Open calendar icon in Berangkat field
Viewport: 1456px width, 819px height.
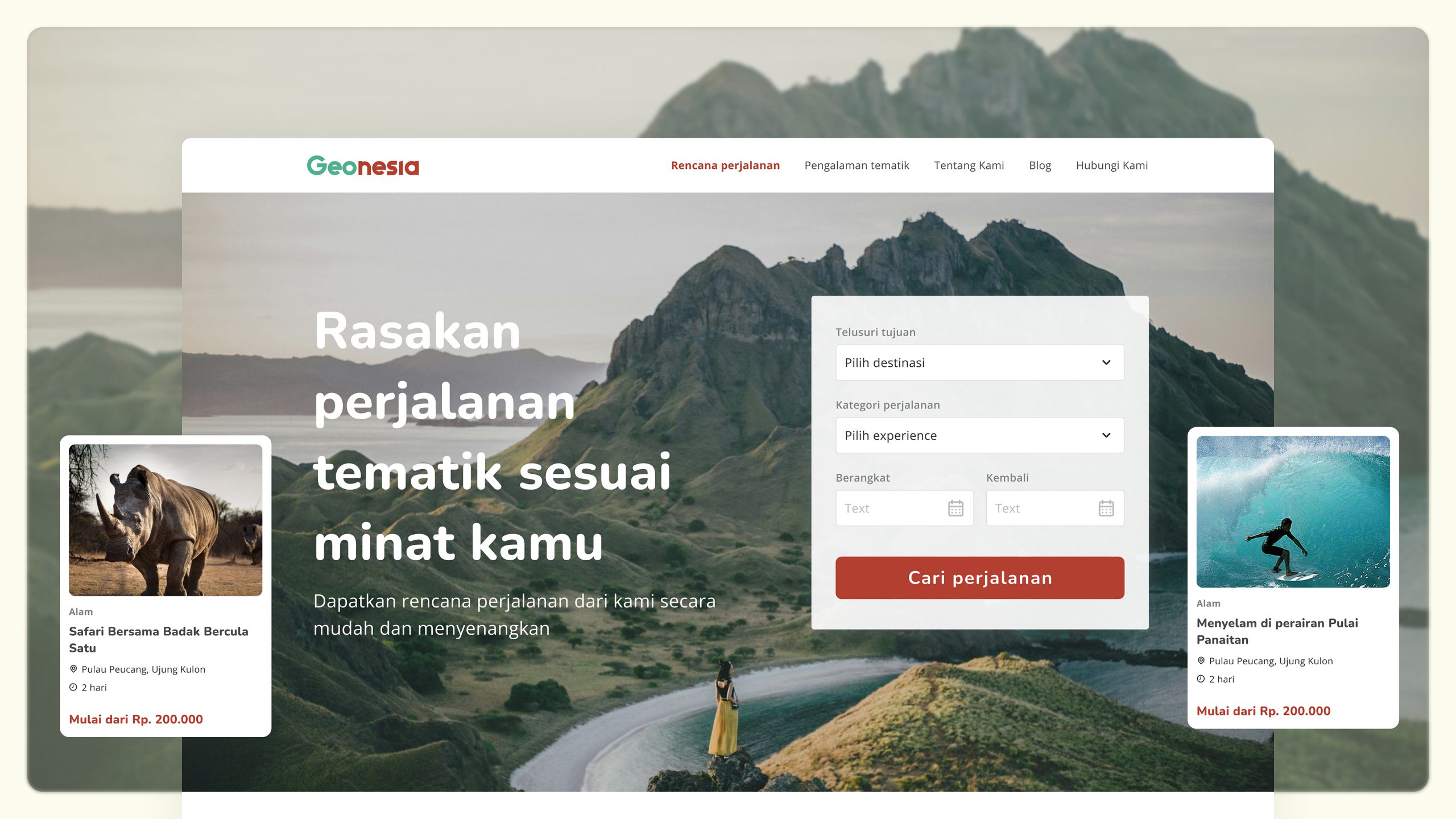[x=955, y=508]
